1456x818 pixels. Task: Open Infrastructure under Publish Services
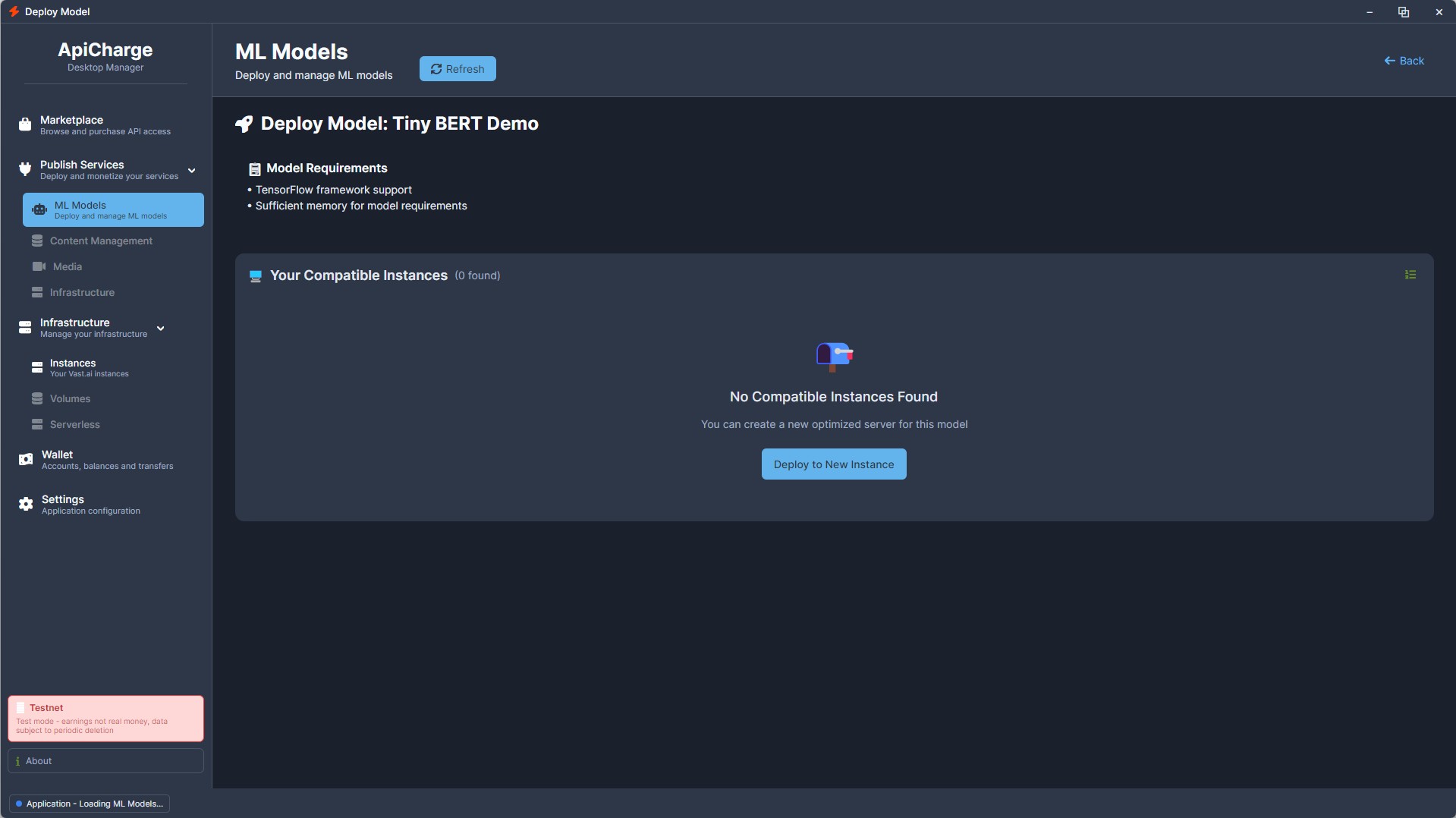(x=82, y=292)
